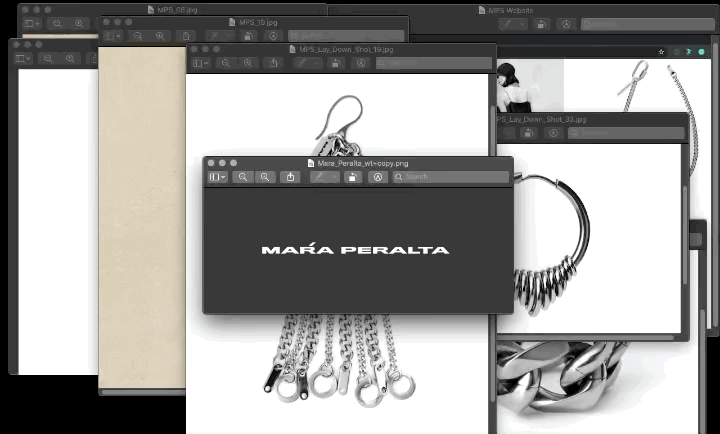The image size is (720, 434).
Task: Focus search field in MPS_Lay_Down_Shot_33.jpg window
Action: tap(626, 133)
